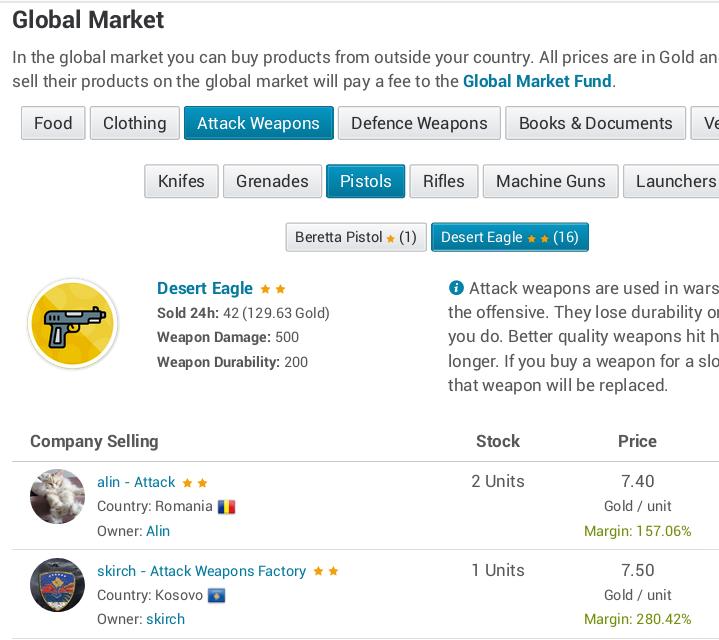Click skirch company emblem avatar
719x640 pixels.
pos(57,585)
